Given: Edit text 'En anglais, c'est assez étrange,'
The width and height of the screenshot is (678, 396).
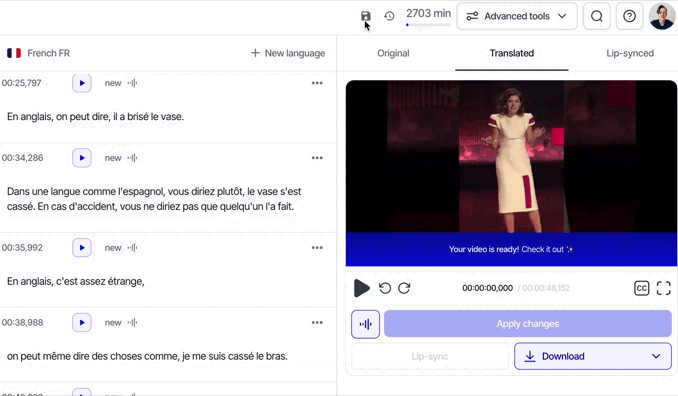Looking at the screenshot, I should pyautogui.click(x=76, y=281).
